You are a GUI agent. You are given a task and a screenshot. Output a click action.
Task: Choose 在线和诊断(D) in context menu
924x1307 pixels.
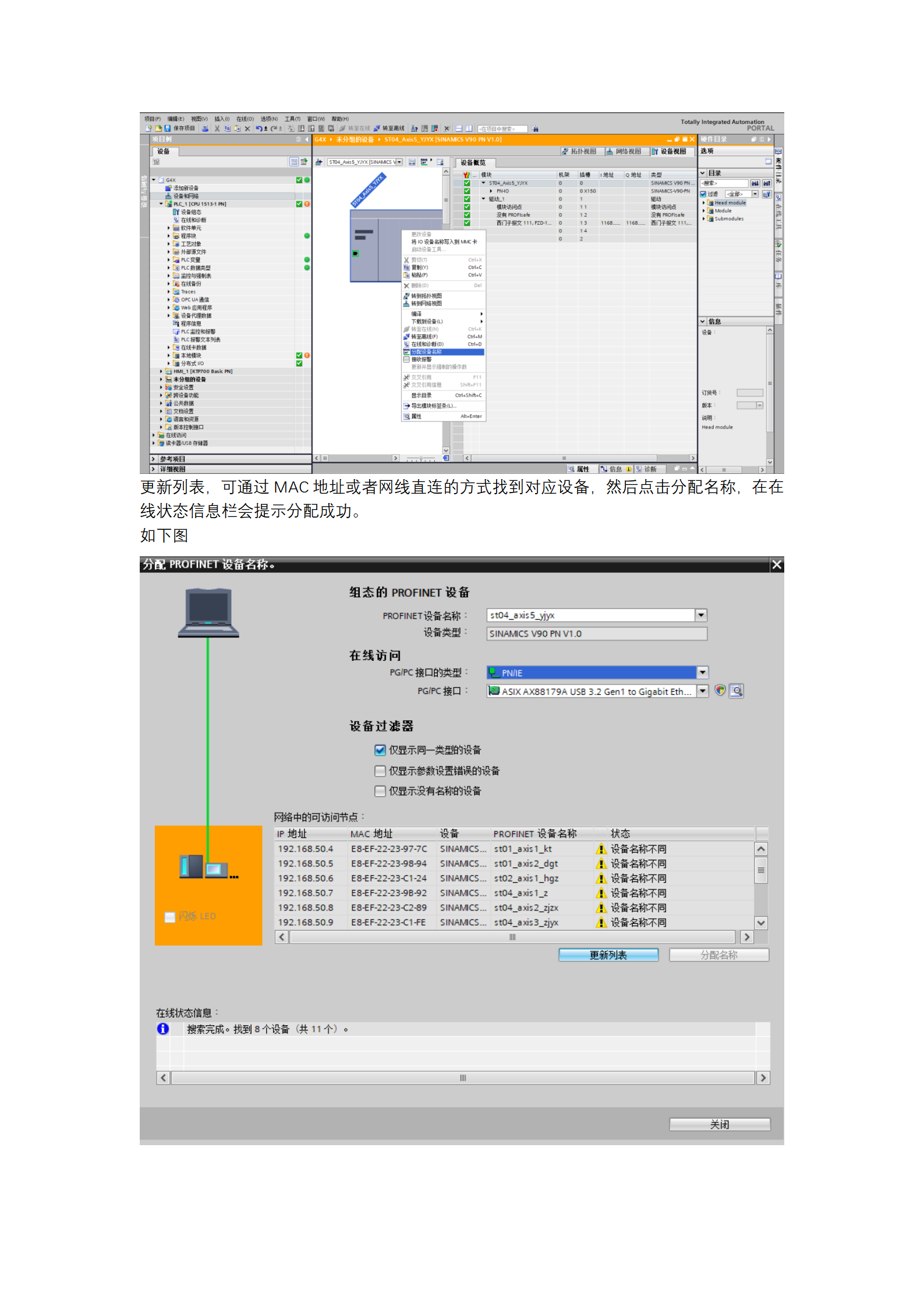click(444, 344)
